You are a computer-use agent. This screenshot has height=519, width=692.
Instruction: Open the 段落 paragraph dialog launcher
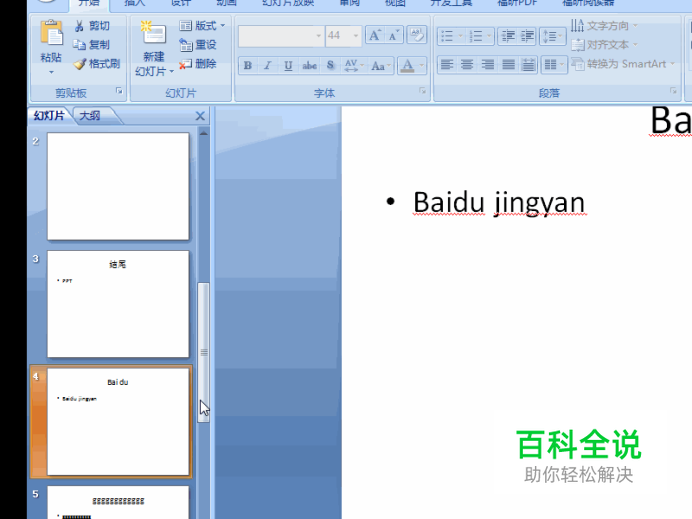coord(673,90)
